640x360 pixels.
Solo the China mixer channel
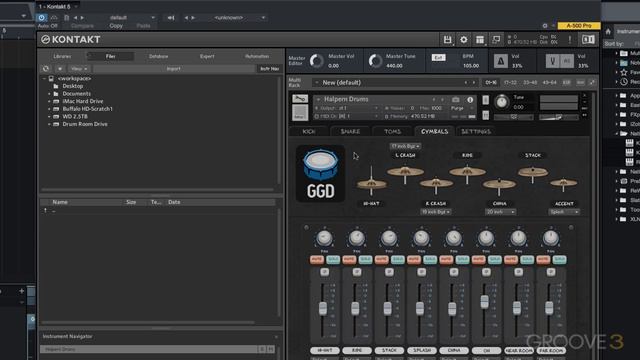pos(462,260)
